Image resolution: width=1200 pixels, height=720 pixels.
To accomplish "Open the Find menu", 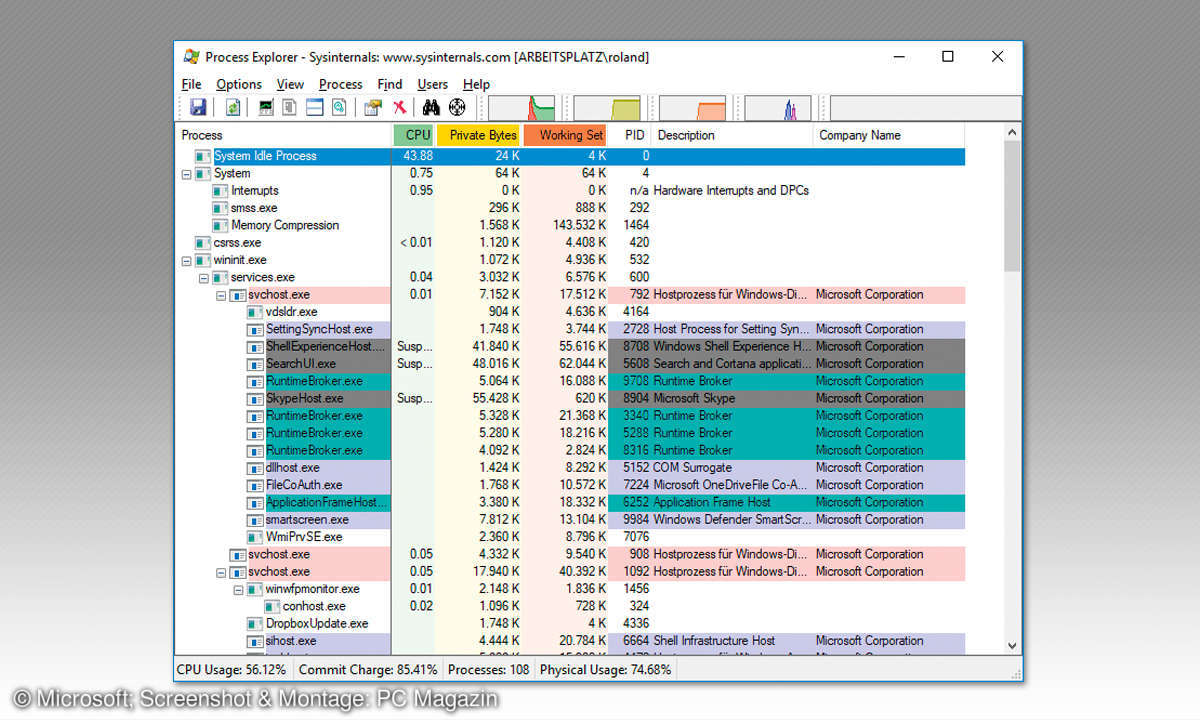I will coord(390,84).
